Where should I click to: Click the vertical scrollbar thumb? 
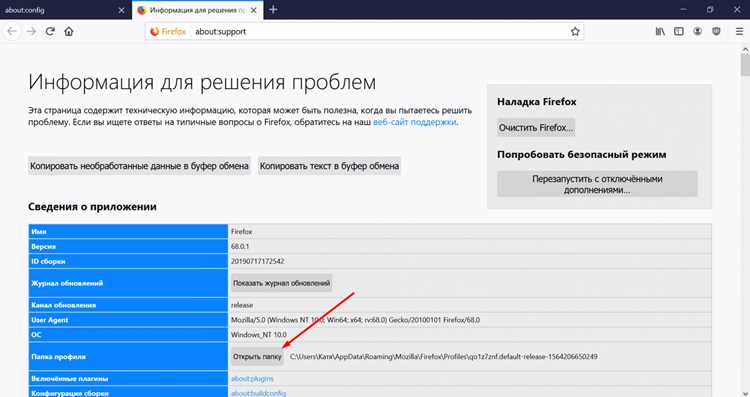(x=745, y=64)
